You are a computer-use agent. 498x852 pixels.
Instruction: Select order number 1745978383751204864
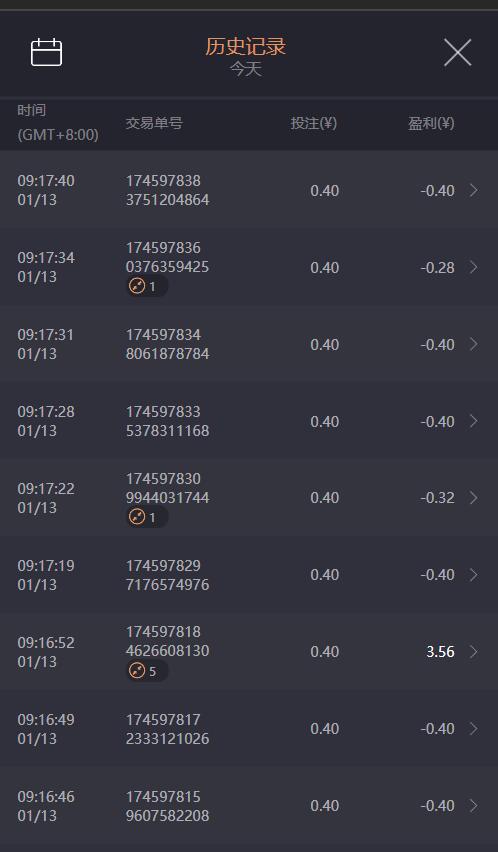(167, 190)
